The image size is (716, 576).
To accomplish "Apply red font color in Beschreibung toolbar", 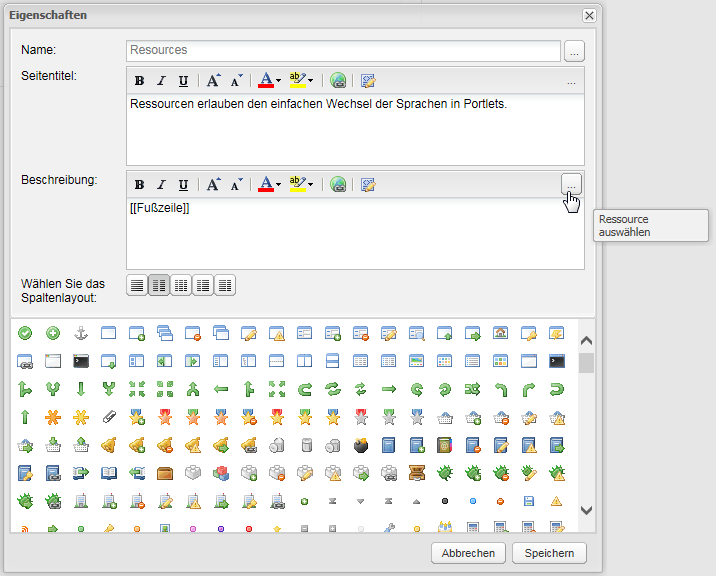I will (266, 185).
